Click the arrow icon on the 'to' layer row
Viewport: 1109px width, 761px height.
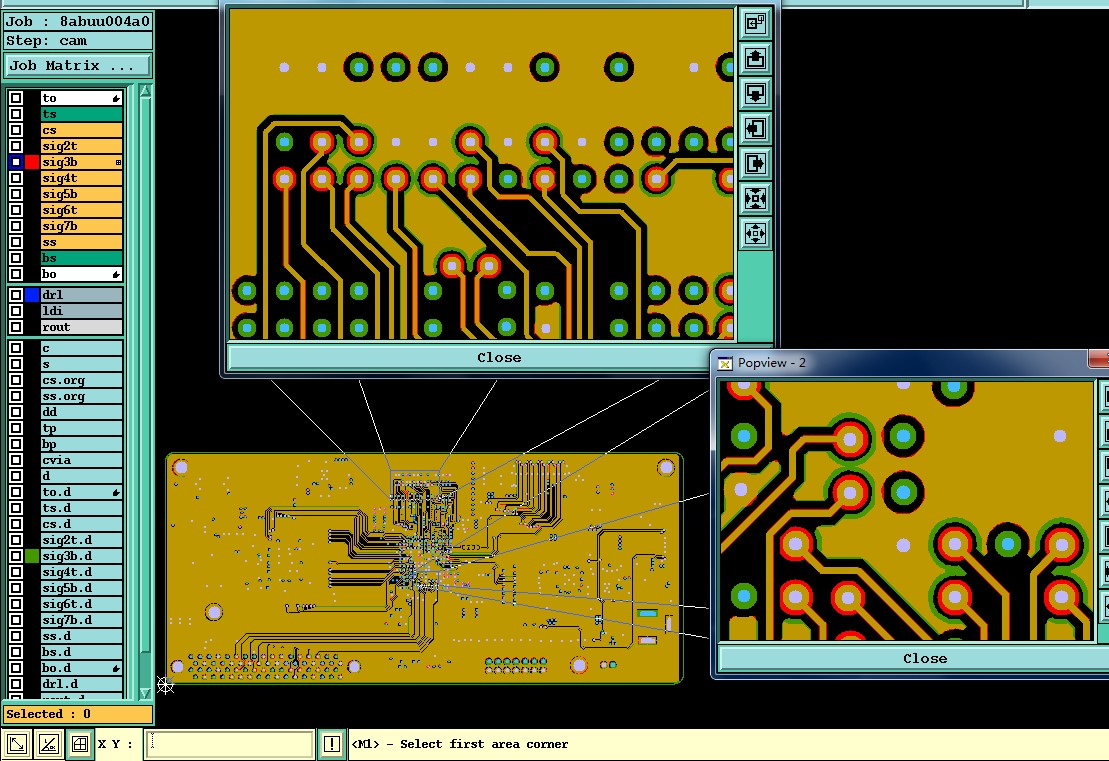116,98
